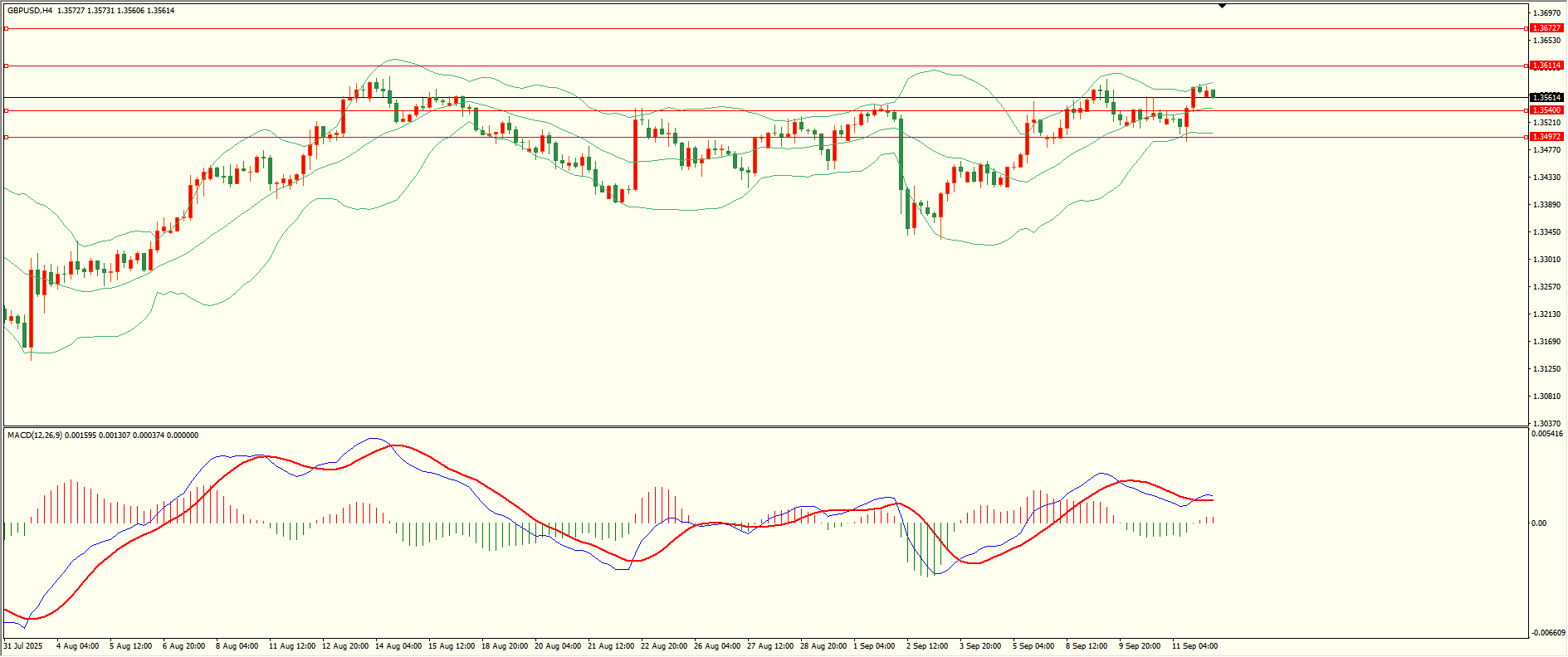Click the GBPUSD,H4 chart title text

[30, 11]
